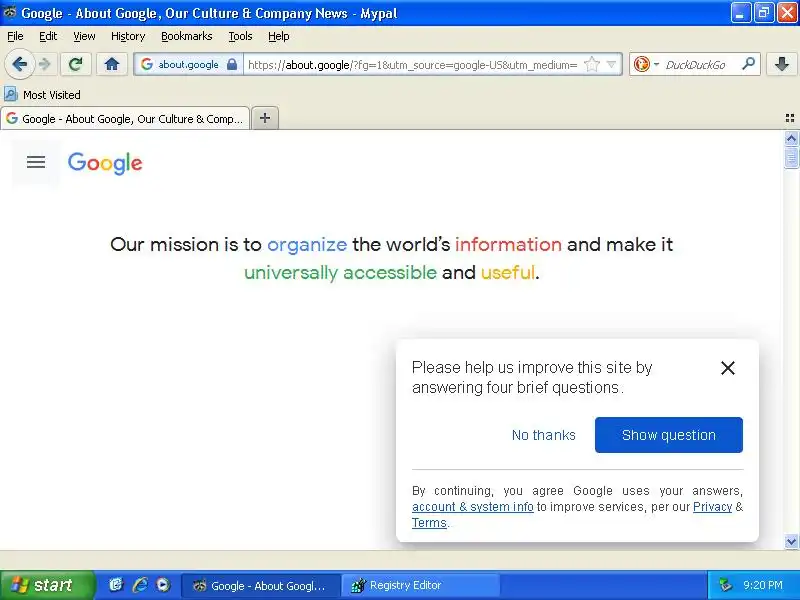Screen dimensions: 800x600
Task: Click the Show question button
Action: pos(668,435)
